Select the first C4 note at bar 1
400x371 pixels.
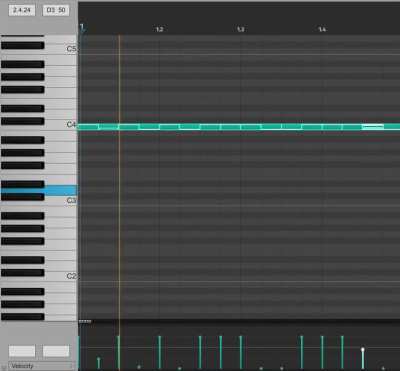(x=89, y=127)
